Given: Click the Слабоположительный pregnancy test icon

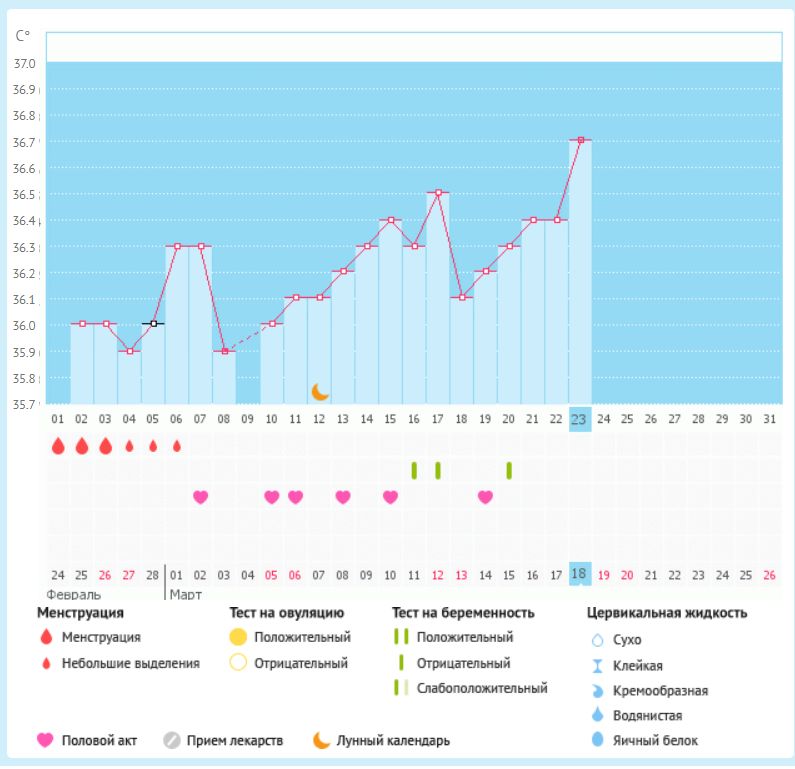Looking at the screenshot, I should point(401,688).
